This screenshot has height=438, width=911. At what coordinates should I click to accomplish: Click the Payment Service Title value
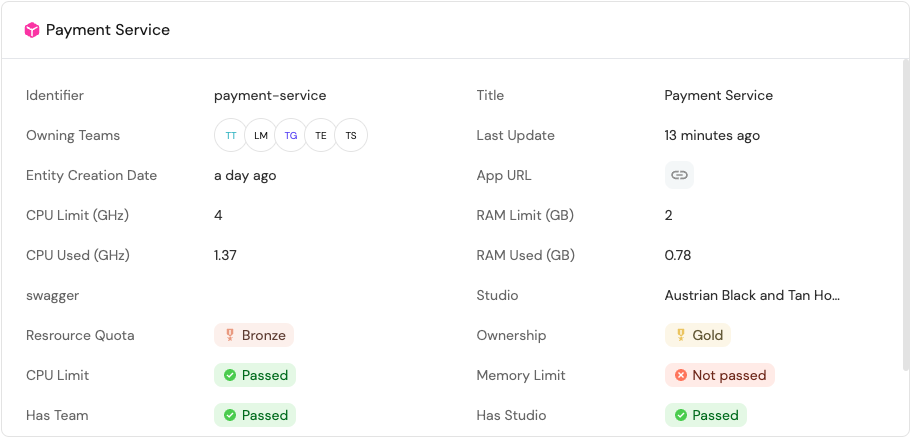click(718, 95)
